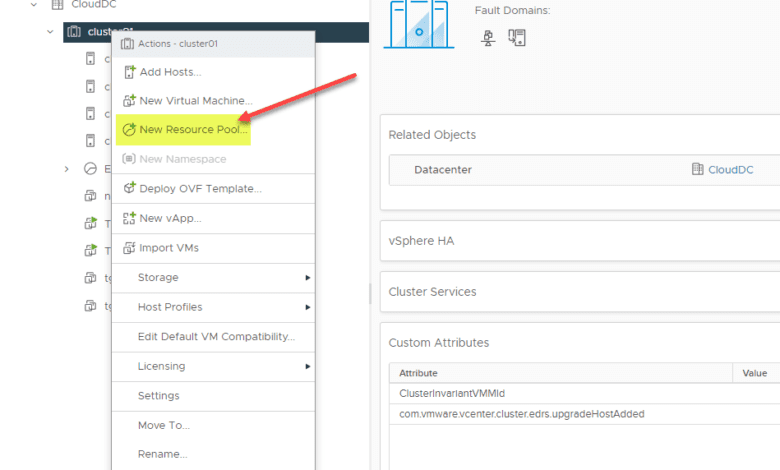Click the Licensing submenu arrow
Viewport: 780px width, 470px height.
coord(307,367)
